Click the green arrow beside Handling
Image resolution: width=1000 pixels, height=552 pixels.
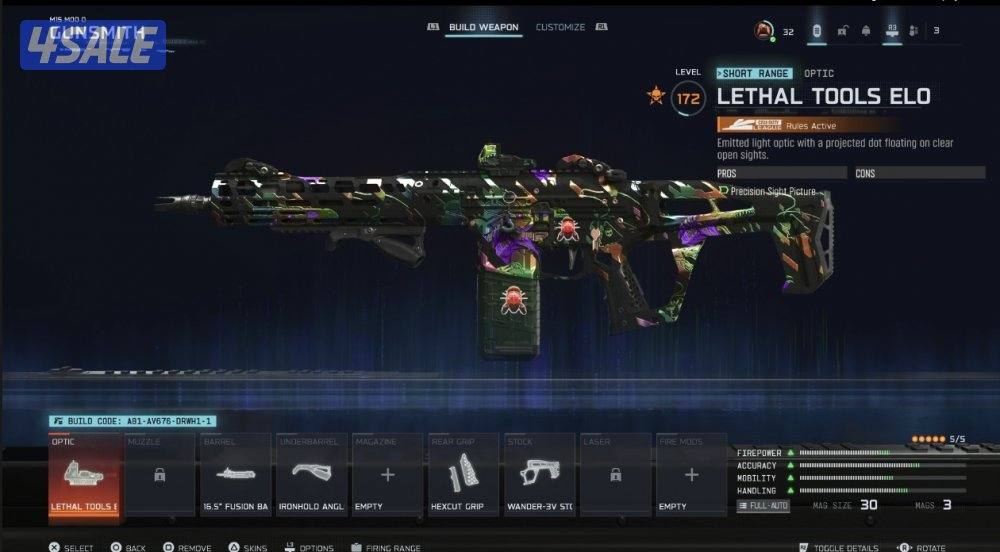(791, 490)
